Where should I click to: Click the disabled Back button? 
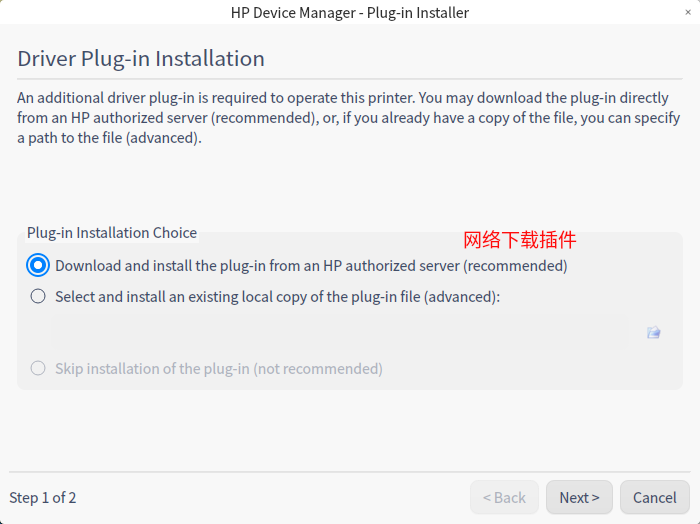[504, 497]
